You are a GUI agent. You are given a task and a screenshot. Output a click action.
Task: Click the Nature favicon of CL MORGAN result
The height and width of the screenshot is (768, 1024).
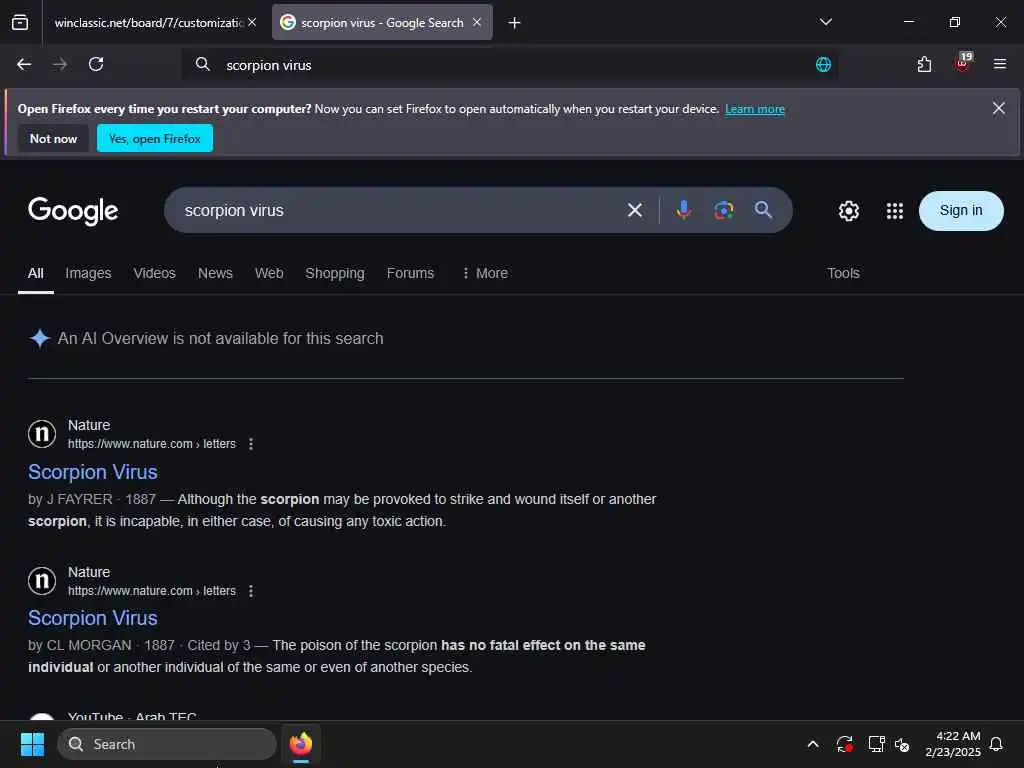tap(42, 581)
